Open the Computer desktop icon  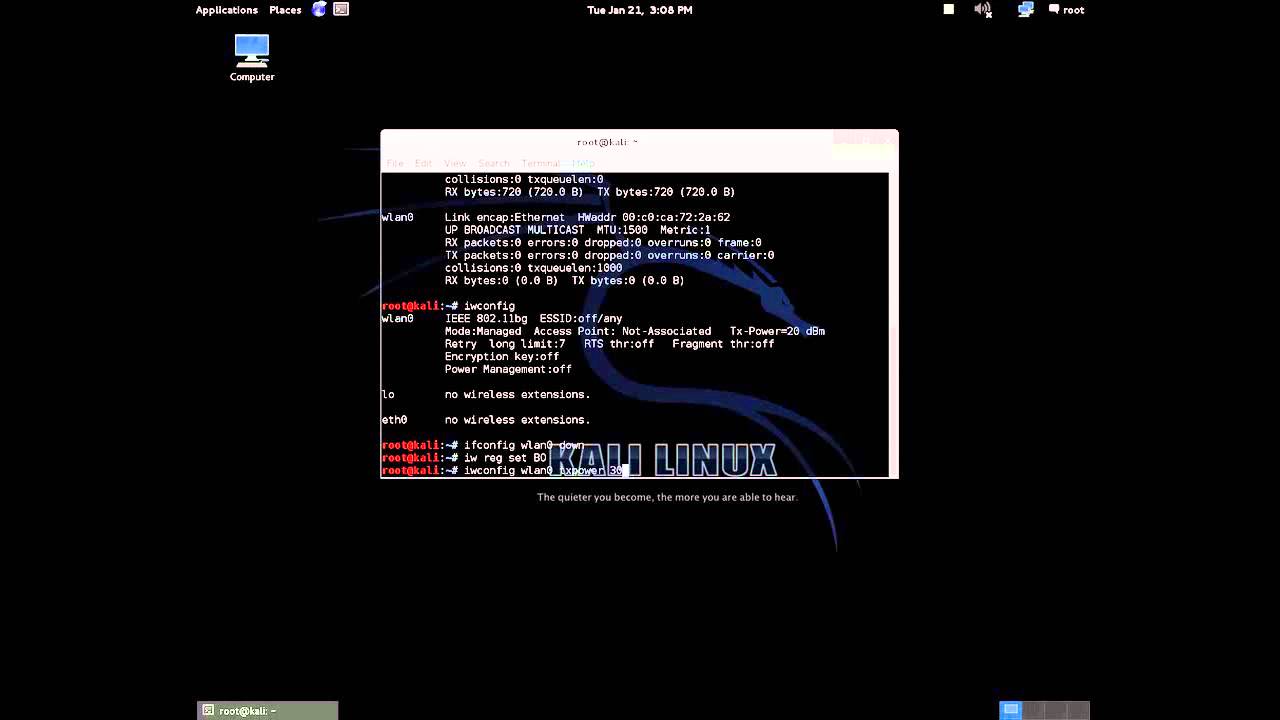pos(252,58)
